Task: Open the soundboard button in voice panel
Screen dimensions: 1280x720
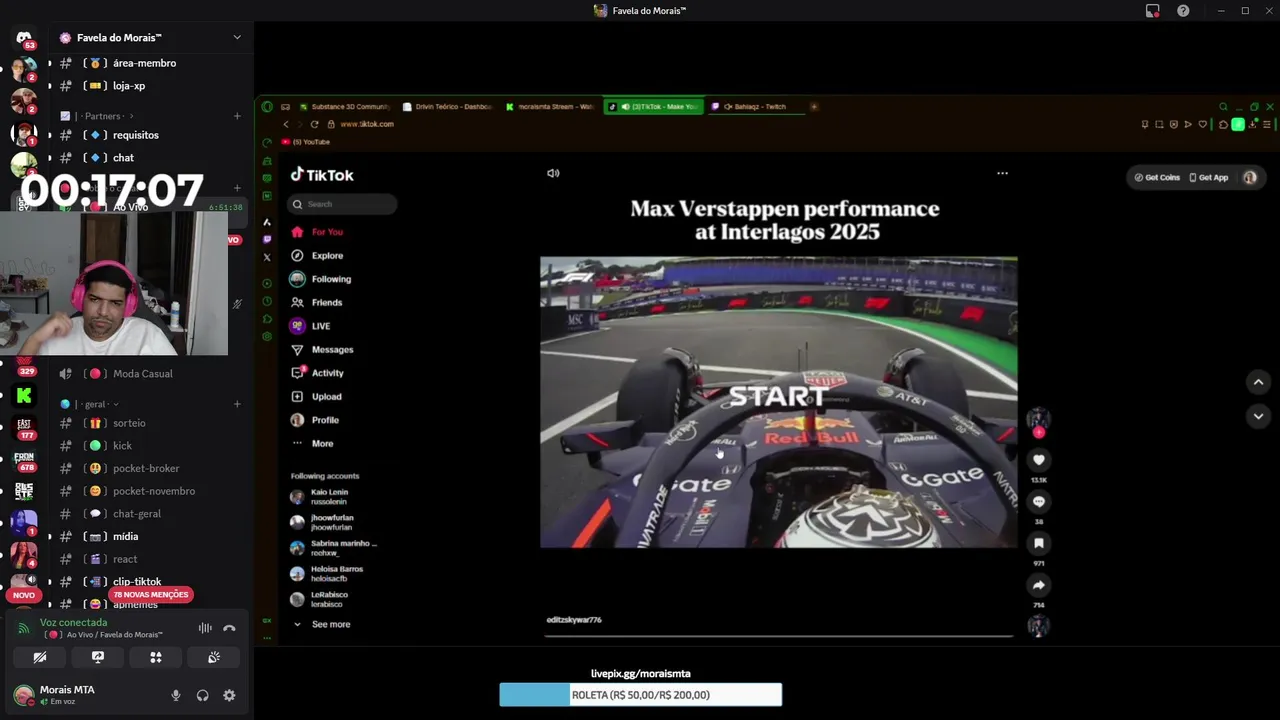Action: coord(214,657)
